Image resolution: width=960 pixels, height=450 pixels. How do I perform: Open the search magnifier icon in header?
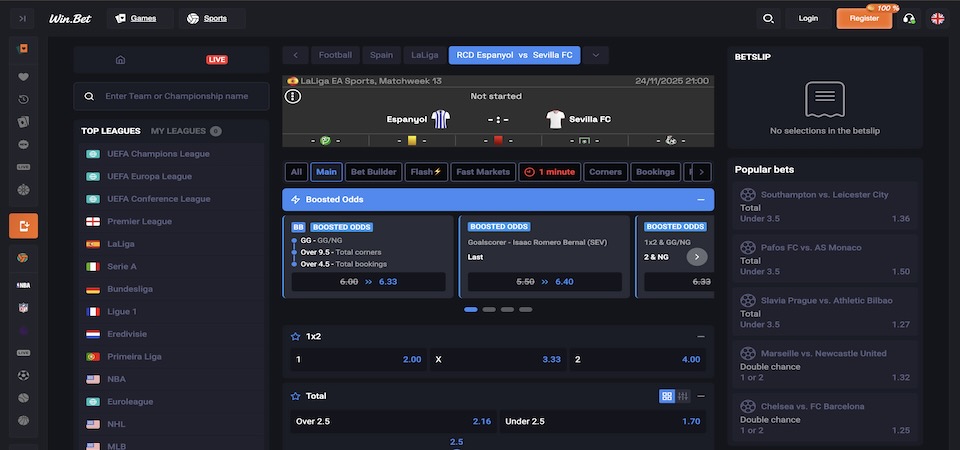(768, 18)
